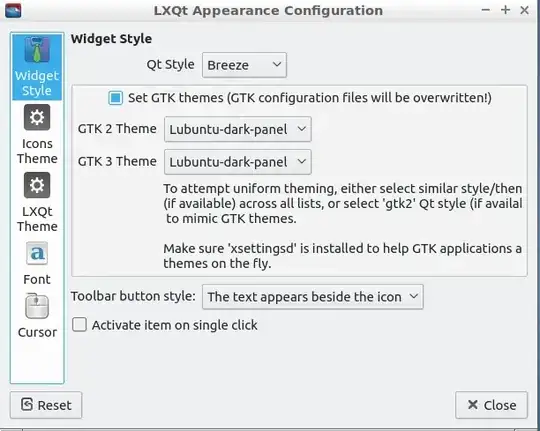Uncheck Set GTK themes checkbox
Image resolution: width=540 pixels, height=431 pixels.
point(115,98)
